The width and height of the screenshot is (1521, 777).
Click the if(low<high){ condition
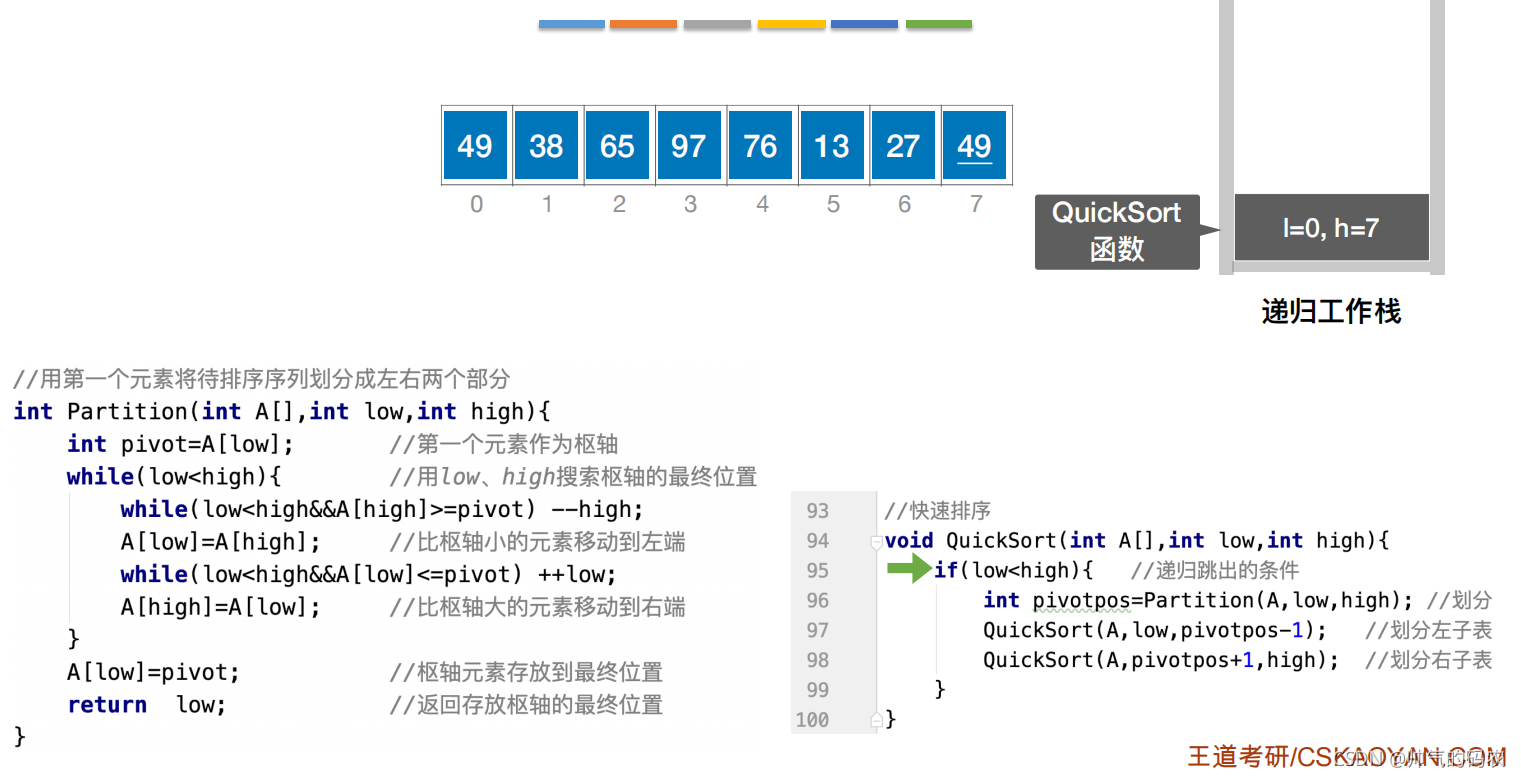(x=1013, y=570)
